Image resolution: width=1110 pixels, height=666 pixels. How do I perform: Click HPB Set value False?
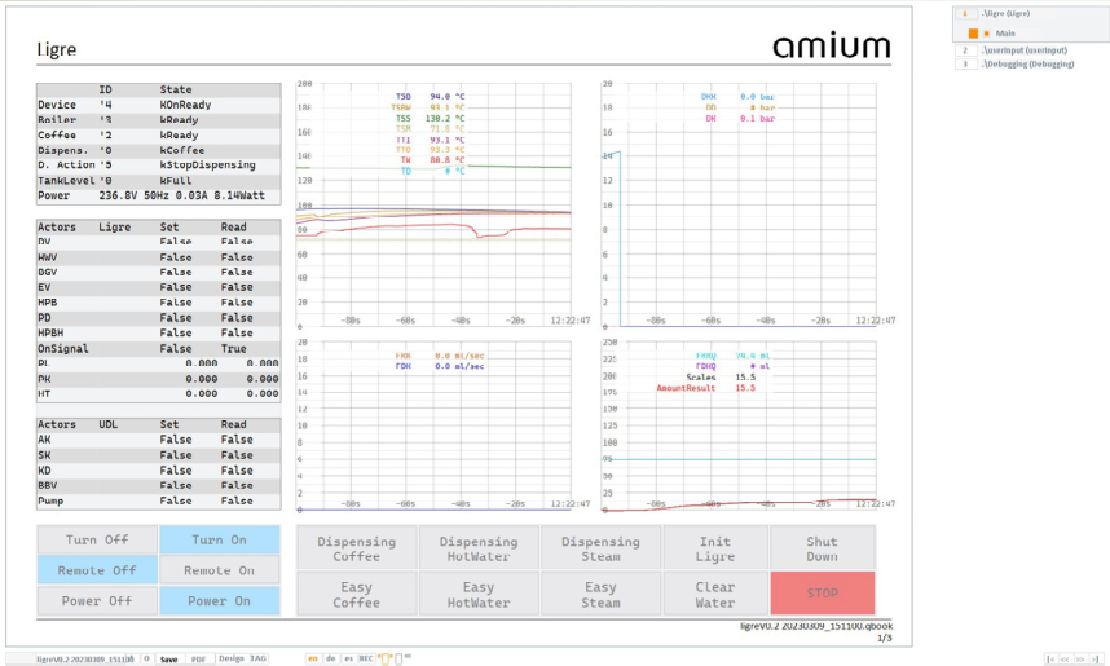[x=175, y=302]
